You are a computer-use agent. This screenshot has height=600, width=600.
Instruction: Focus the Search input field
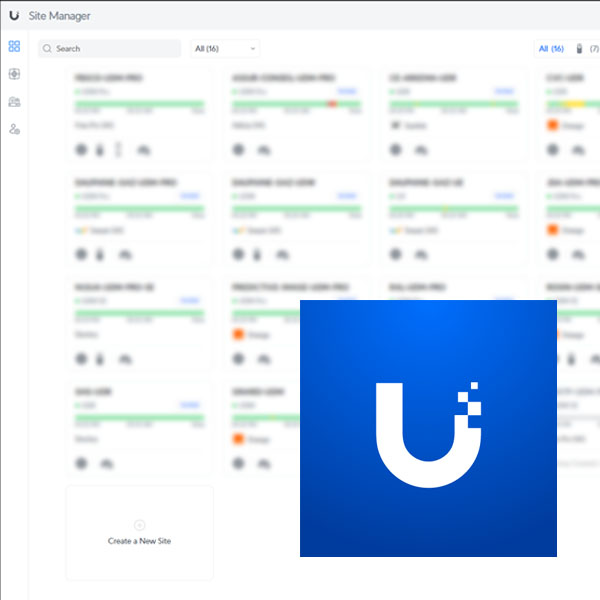click(x=109, y=49)
